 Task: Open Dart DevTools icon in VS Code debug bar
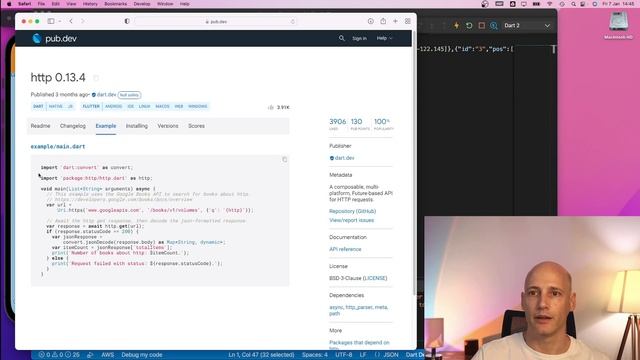(494, 25)
